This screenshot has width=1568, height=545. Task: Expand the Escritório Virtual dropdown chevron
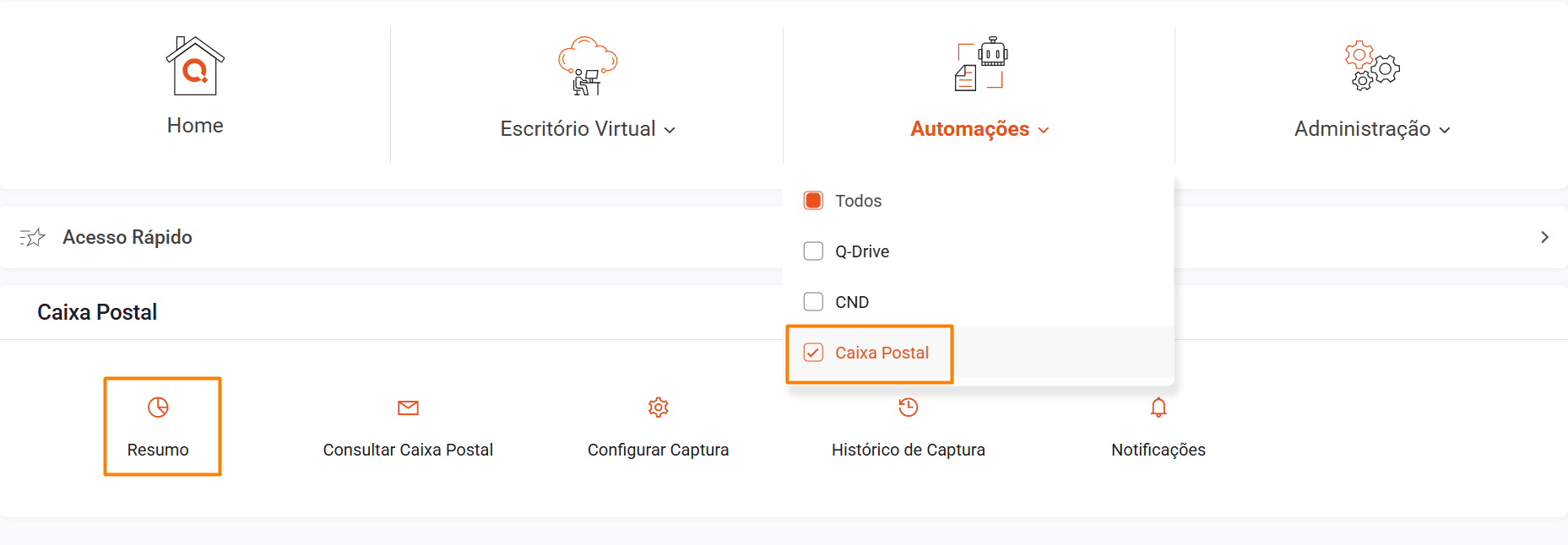click(x=670, y=130)
